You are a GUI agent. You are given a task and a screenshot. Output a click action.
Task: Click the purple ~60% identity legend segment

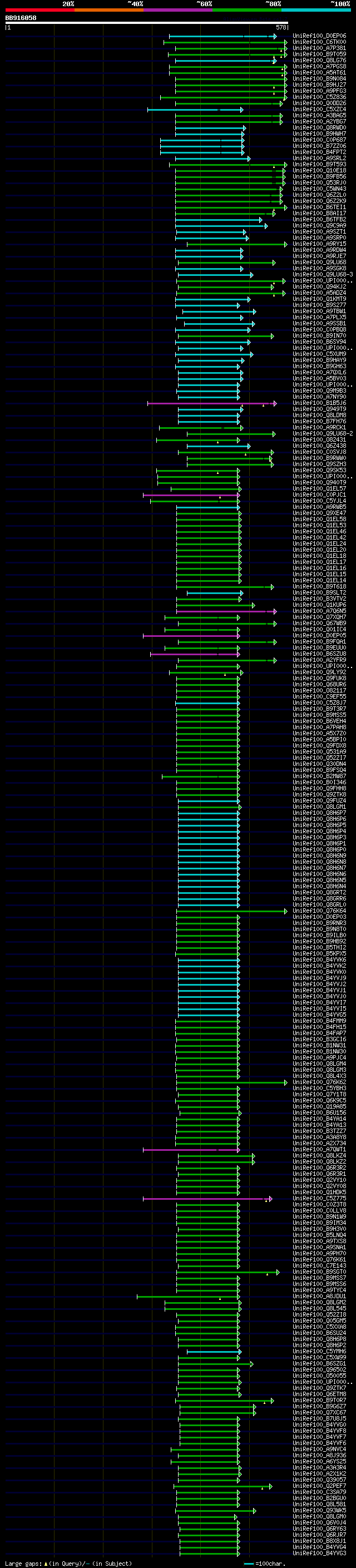pyautogui.click(x=179, y=10)
